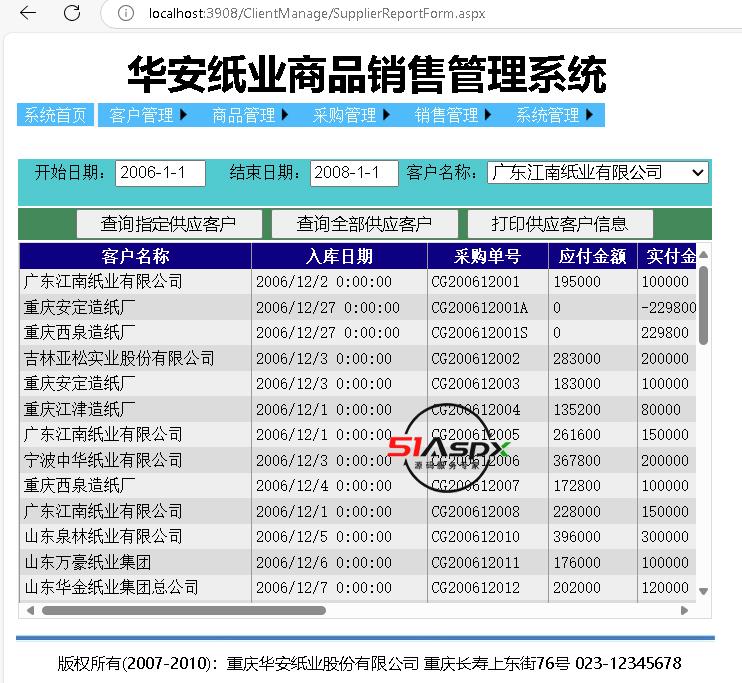The height and width of the screenshot is (683, 742).
Task: Click the table's horizontal scrollbar thumb
Action: (x=183, y=610)
